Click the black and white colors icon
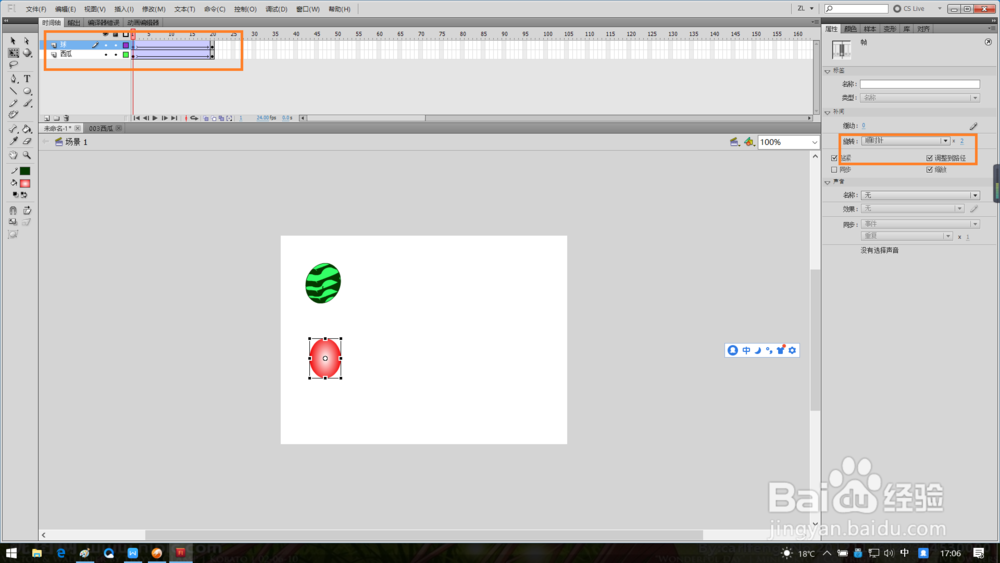The image size is (1000, 563). [x=15, y=195]
